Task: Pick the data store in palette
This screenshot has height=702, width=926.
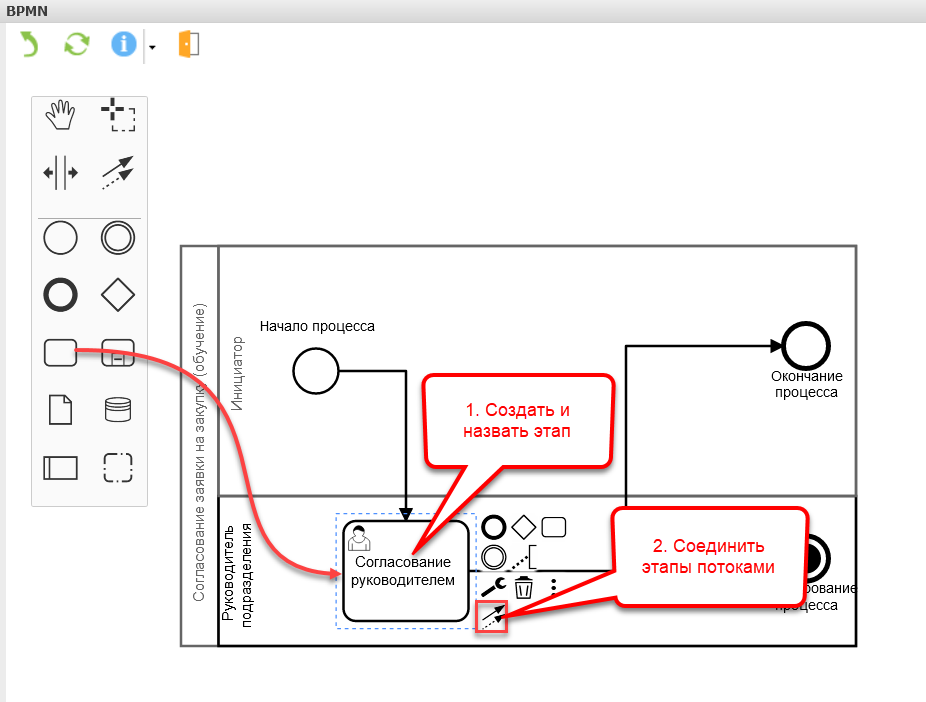Action: coord(119,409)
